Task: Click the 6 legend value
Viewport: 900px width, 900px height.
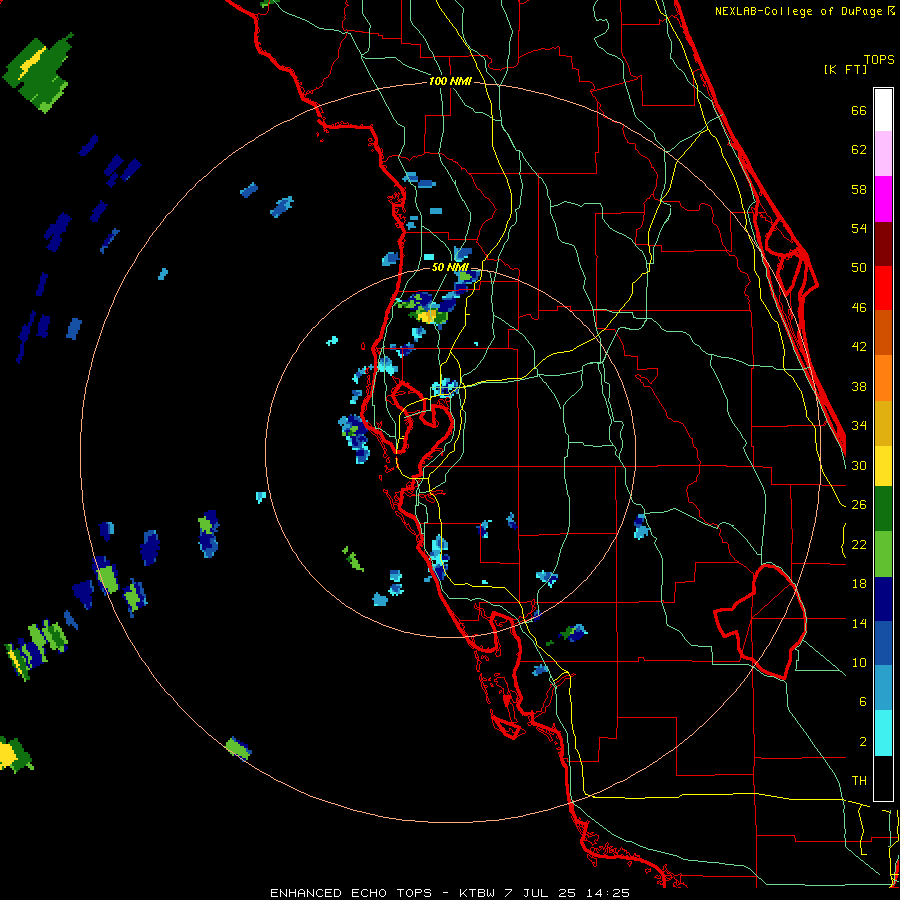Action: (x=862, y=702)
